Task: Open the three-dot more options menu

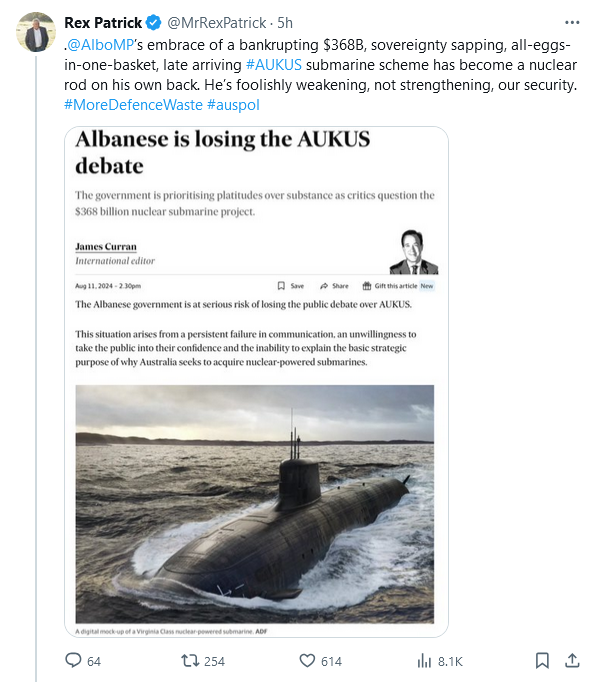Action: (572, 23)
